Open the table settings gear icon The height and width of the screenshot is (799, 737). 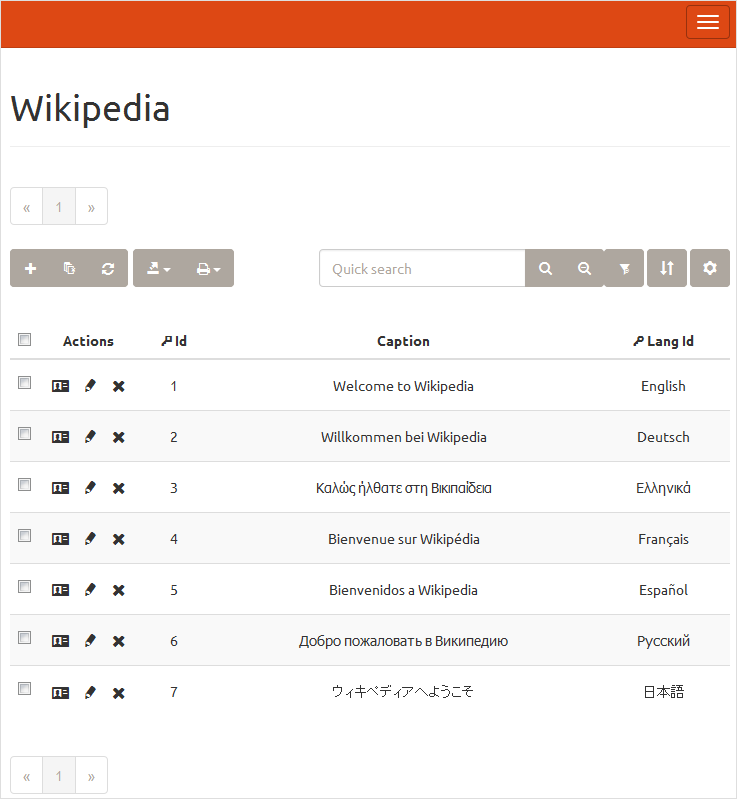click(709, 268)
